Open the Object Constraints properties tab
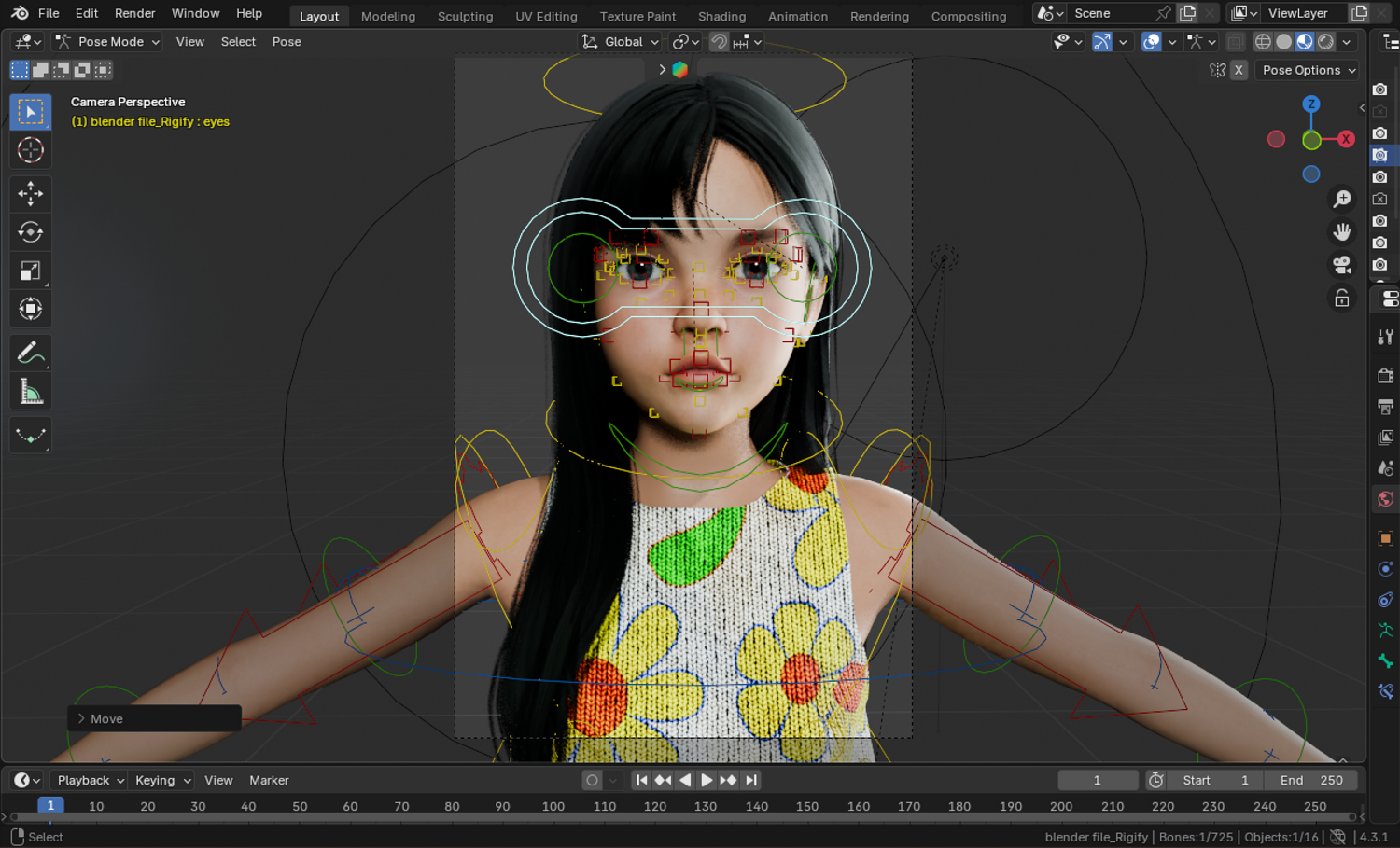 (1386, 600)
